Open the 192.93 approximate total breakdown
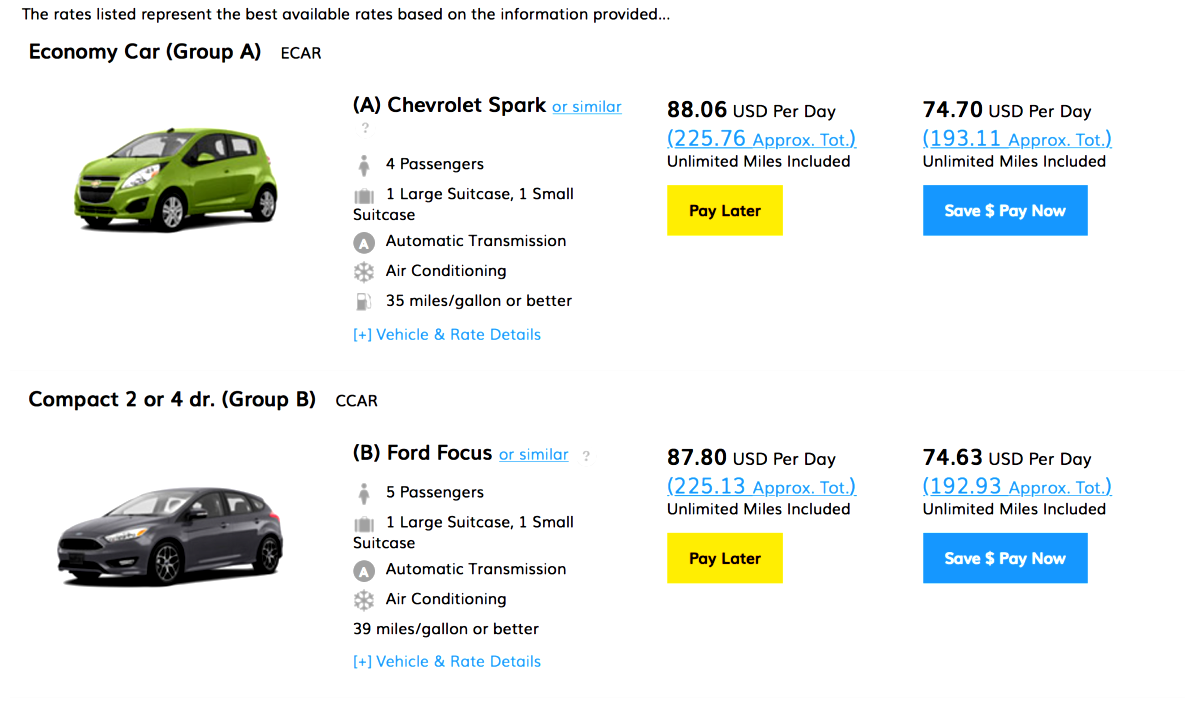This screenshot has width=1200, height=702. 1016,486
